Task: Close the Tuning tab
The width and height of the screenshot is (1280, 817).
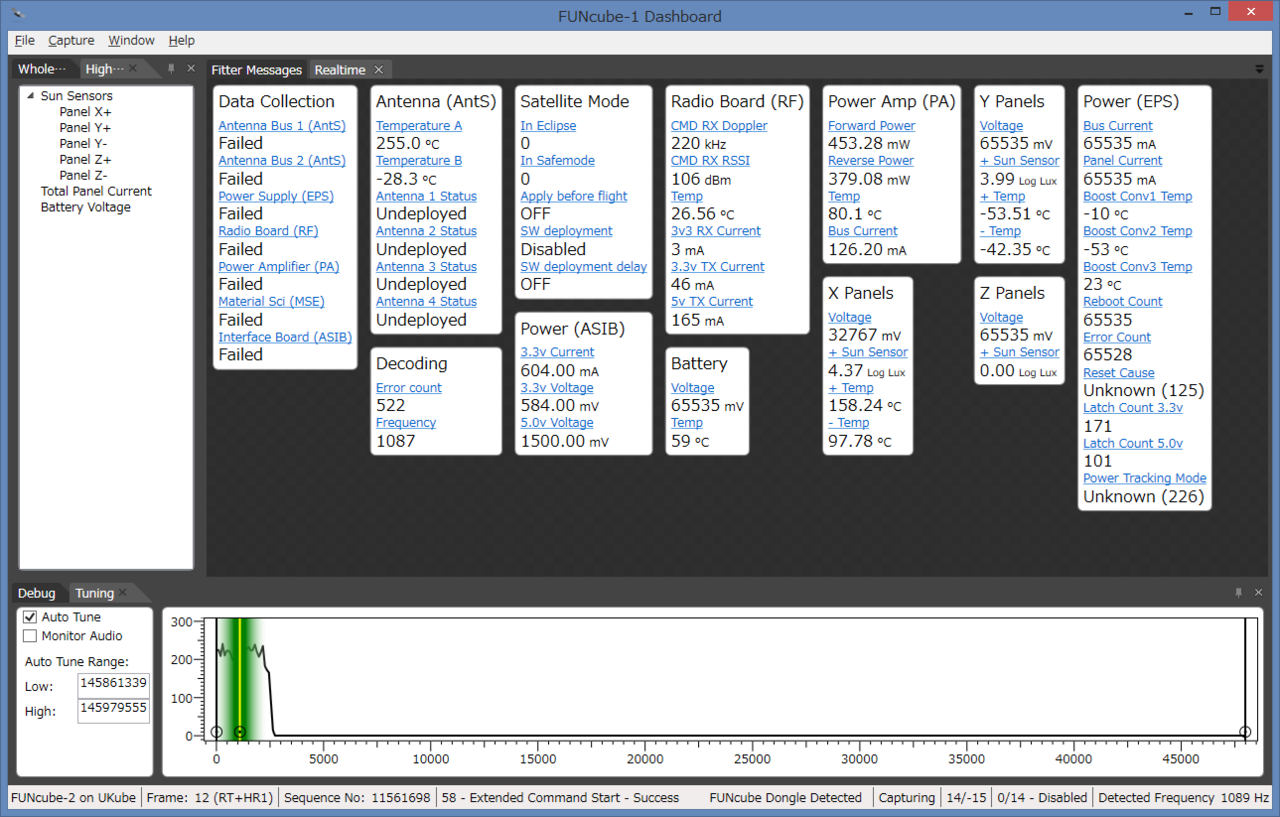Action: point(123,593)
